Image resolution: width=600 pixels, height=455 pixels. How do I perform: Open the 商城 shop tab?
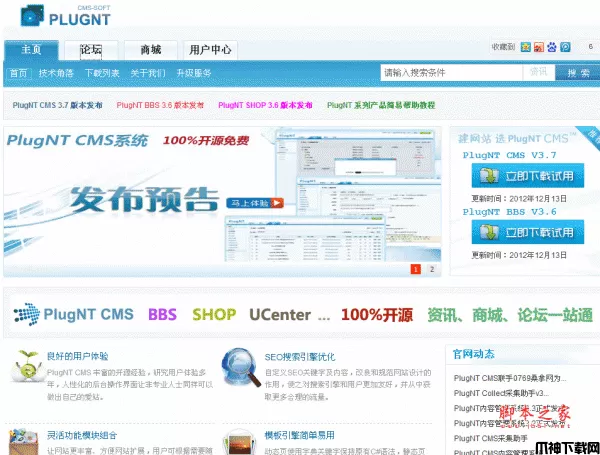(150, 50)
